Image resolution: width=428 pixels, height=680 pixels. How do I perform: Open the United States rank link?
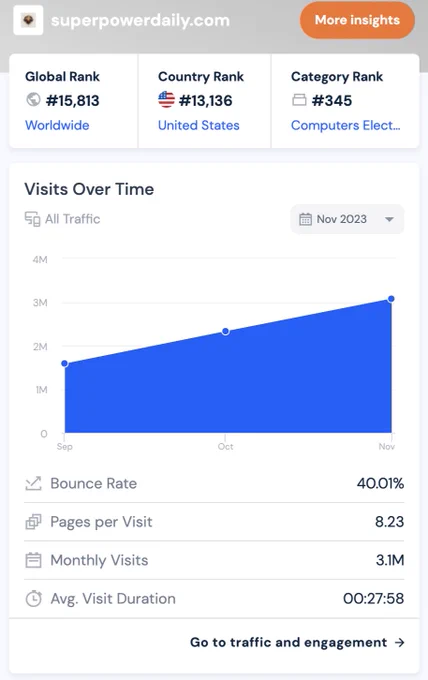click(x=199, y=125)
